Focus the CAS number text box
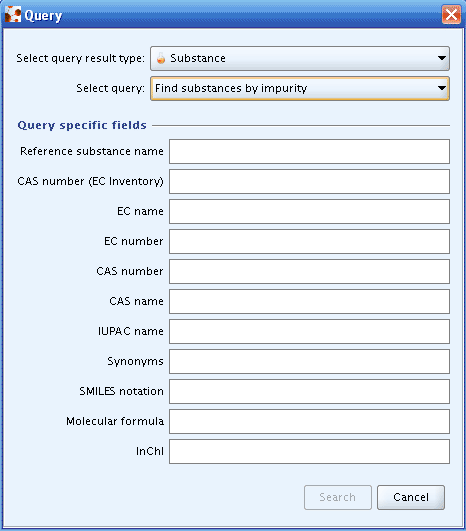The image size is (466, 531). pyautogui.click(x=309, y=271)
